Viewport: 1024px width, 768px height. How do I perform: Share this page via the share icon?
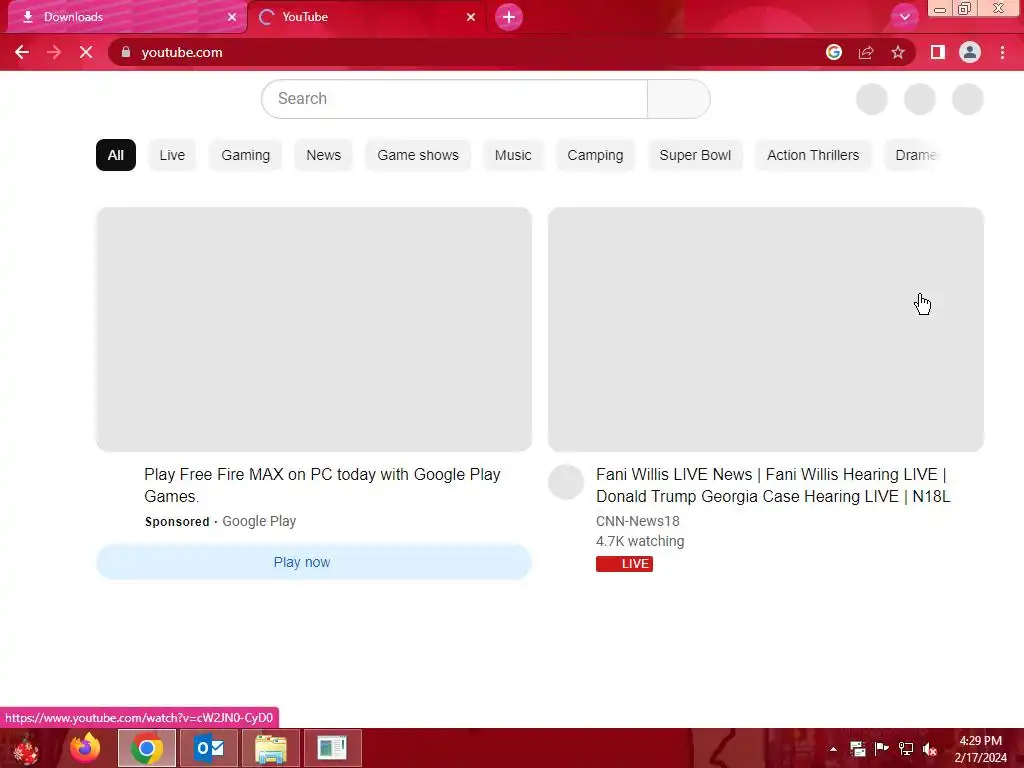click(866, 52)
